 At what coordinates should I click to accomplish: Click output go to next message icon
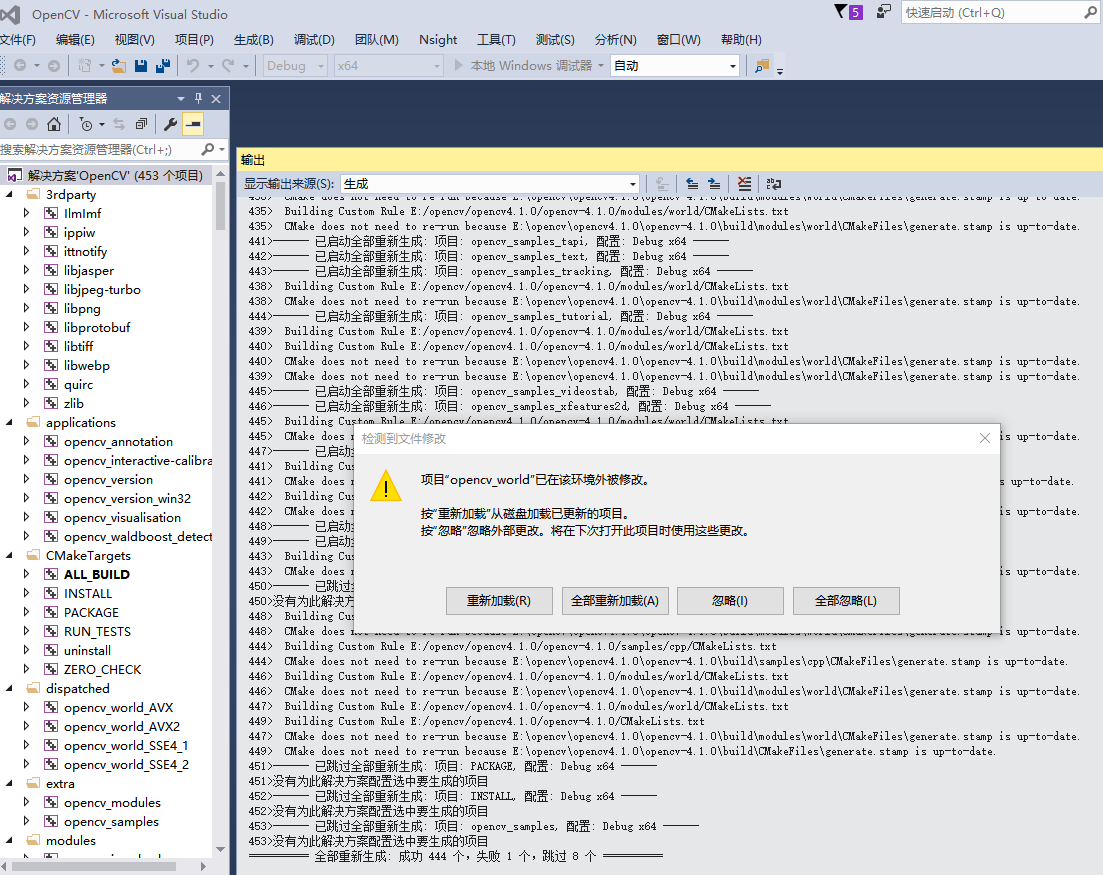714,184
